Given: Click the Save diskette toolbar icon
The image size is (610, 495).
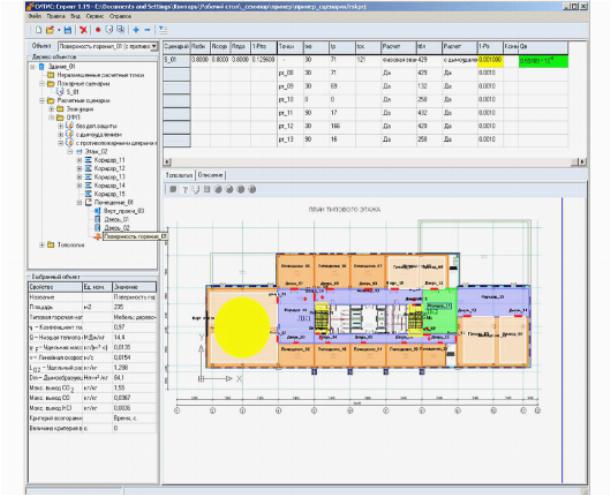Looking at the screenshot, I should 67,31.
